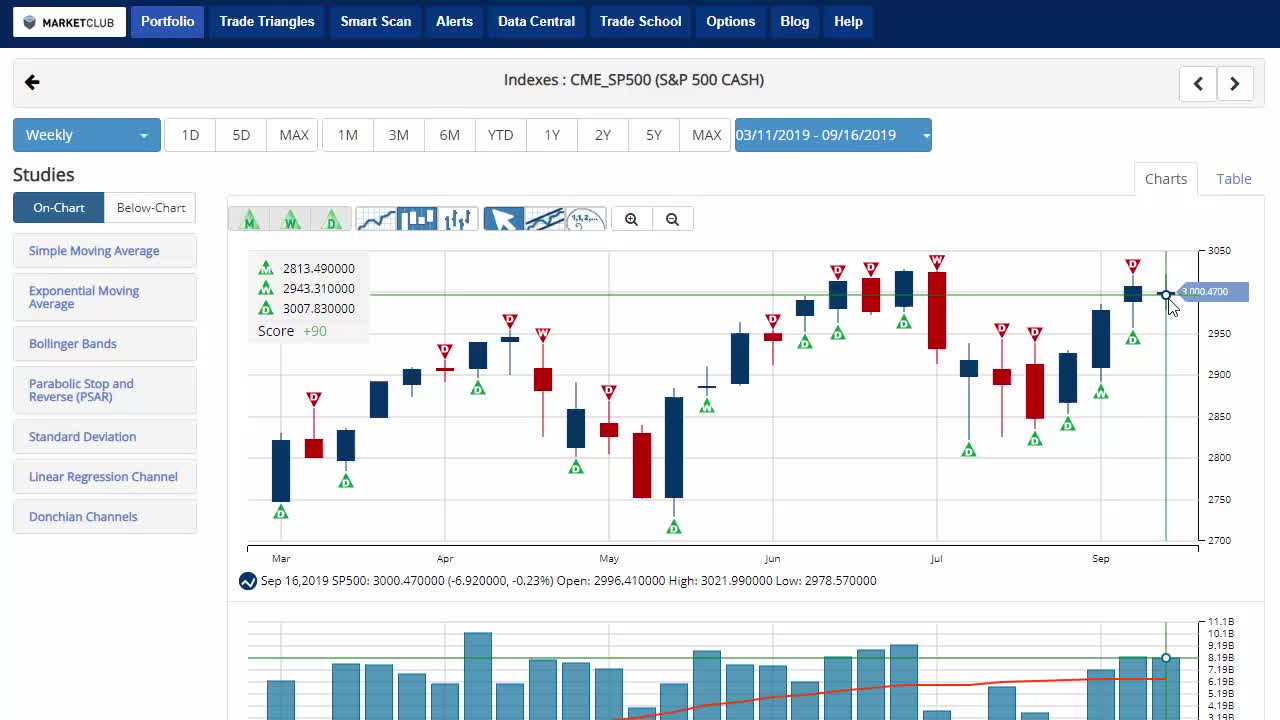Go back with the left arrow
The width and height of the screenshot is (1280, 720).
tap(32, 82)
